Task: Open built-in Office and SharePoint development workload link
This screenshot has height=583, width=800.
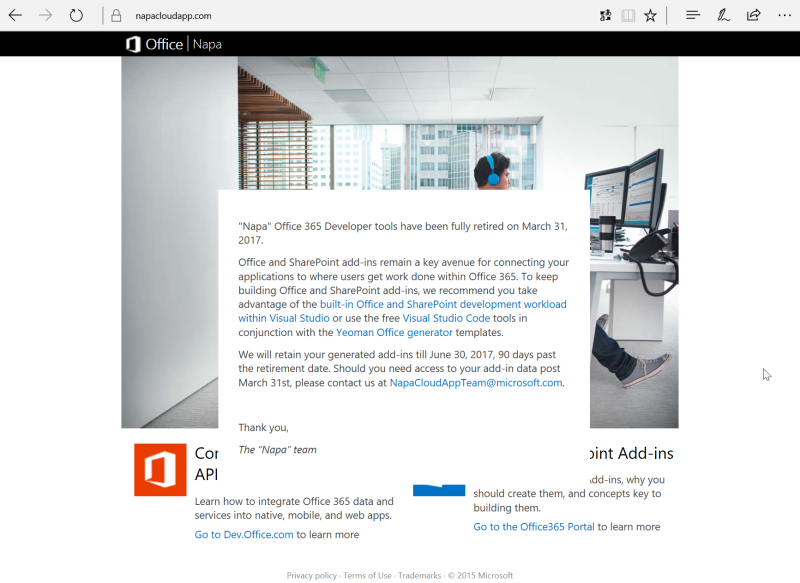Action: (x=402, y=311)
